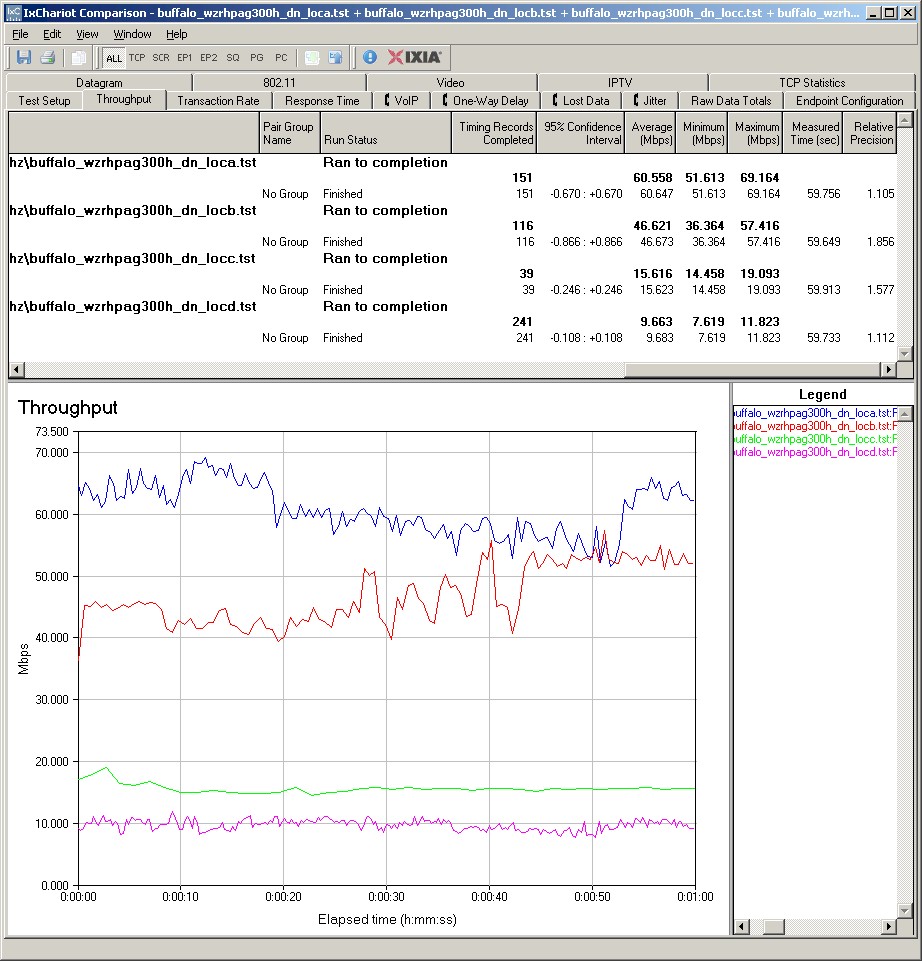
Task: Switch to the Raw Data Totals tab
Action: 731,101
